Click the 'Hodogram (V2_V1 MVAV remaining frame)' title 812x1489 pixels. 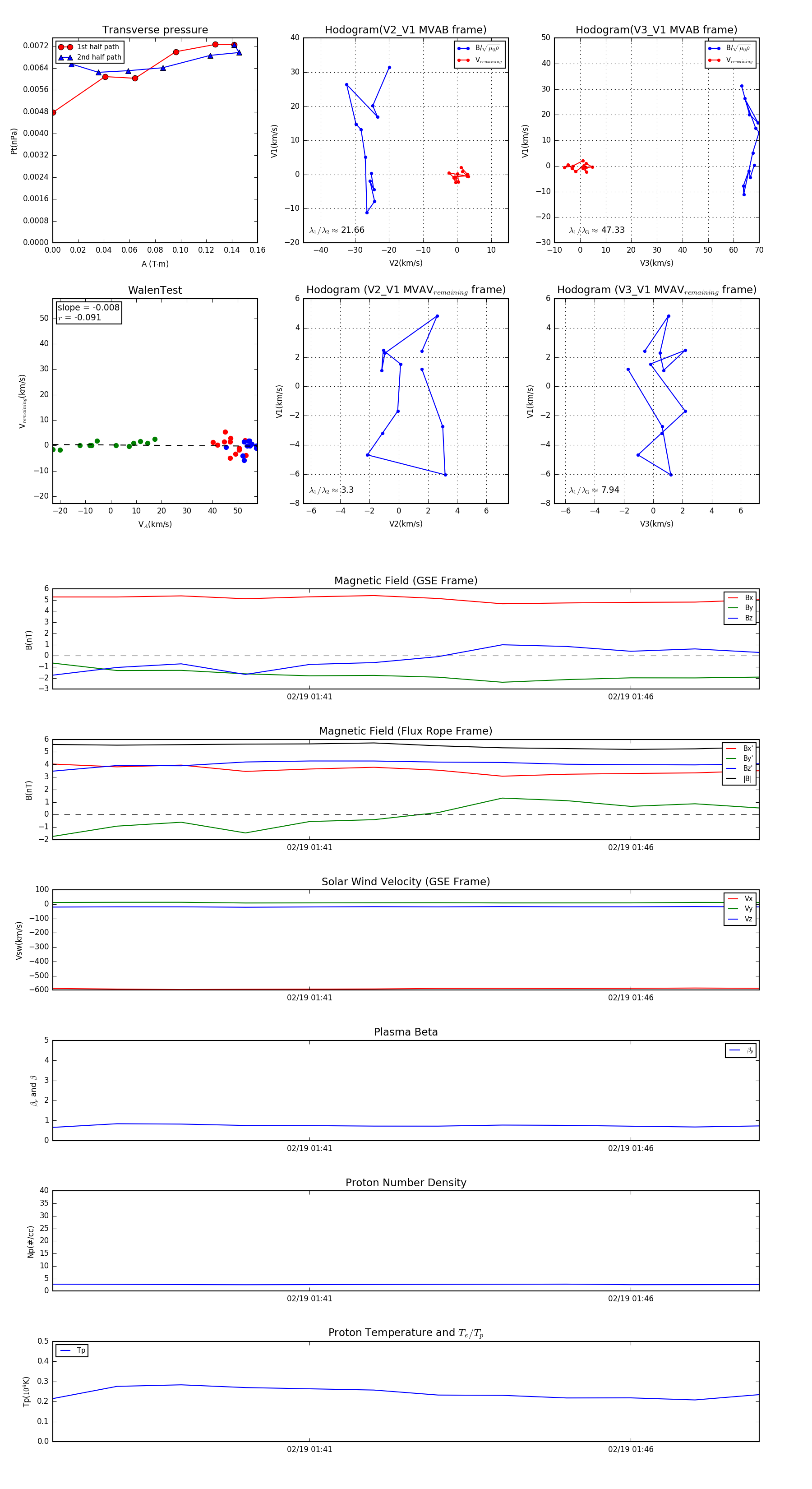[x=406, y=290]
